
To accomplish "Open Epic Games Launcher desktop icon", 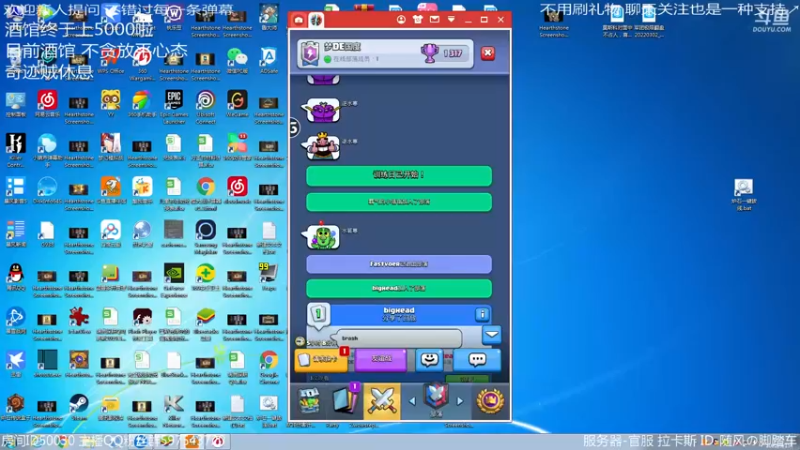I will coord(174,106).
